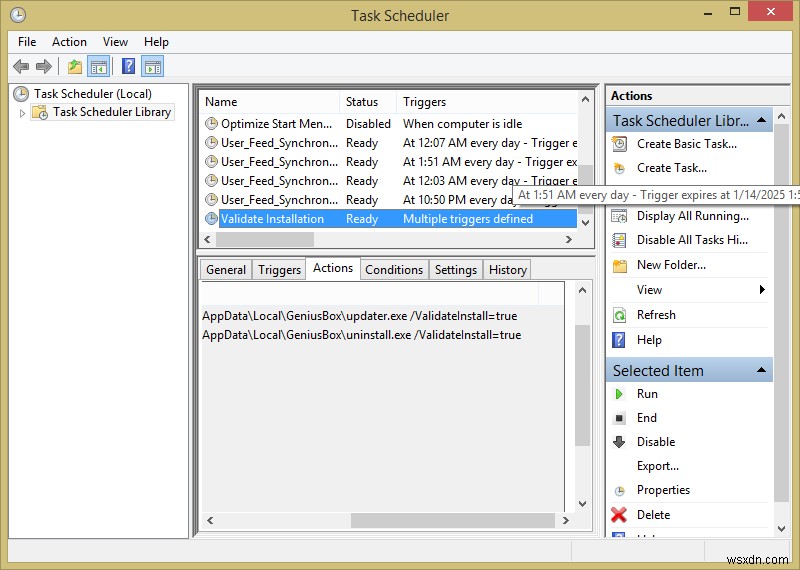This screenshot has width=800, height=570.
Task: Click Disable in Selected Item actions
Action: 656,442
